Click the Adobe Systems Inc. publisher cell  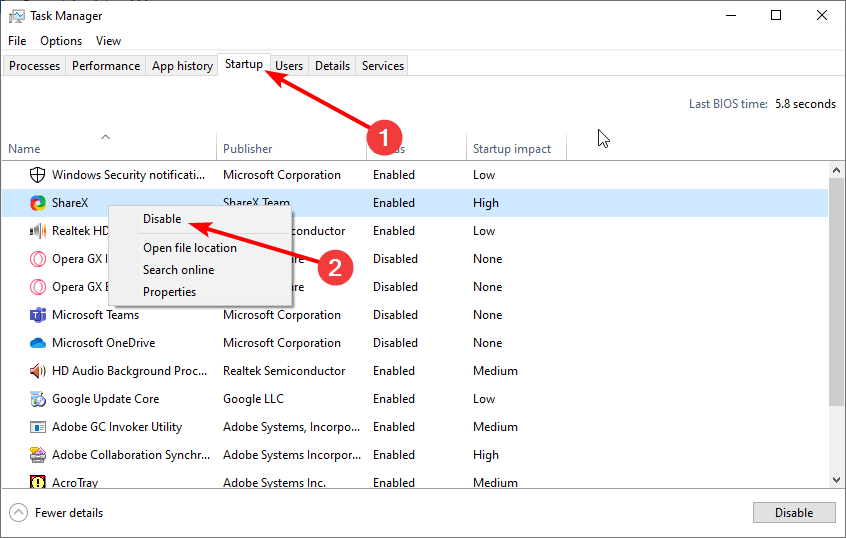(x=275, y=482)
